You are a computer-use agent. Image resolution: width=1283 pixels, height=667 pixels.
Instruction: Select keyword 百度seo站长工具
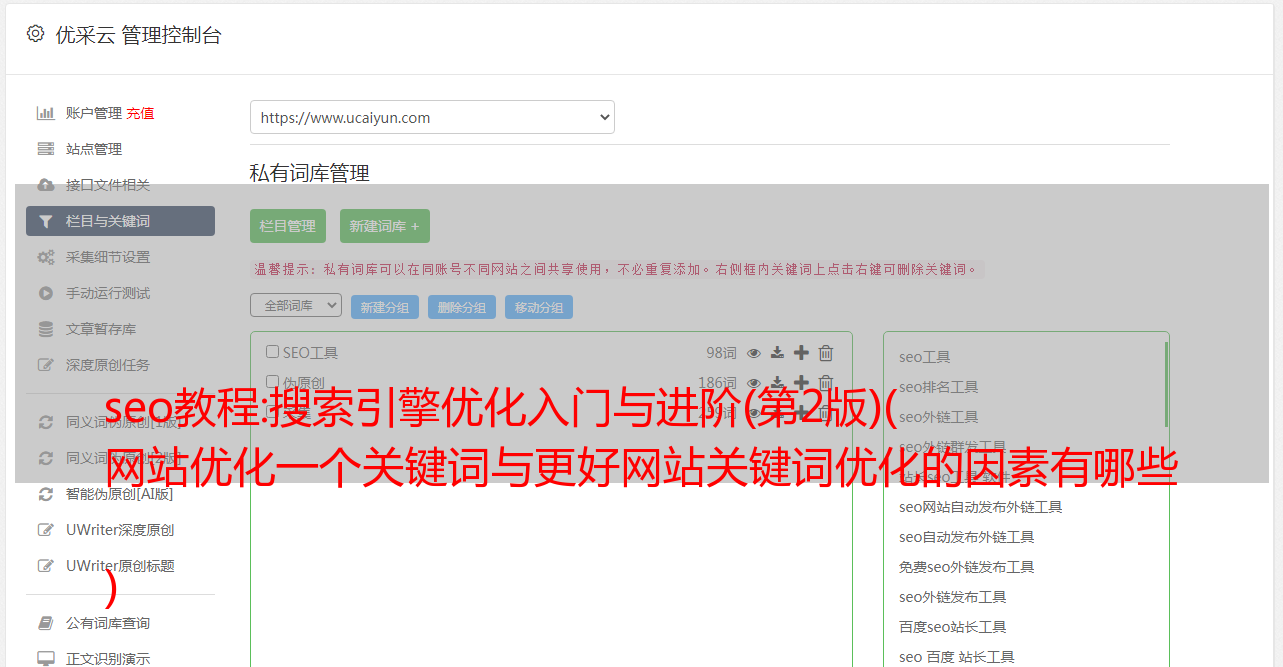click(953, 627)
